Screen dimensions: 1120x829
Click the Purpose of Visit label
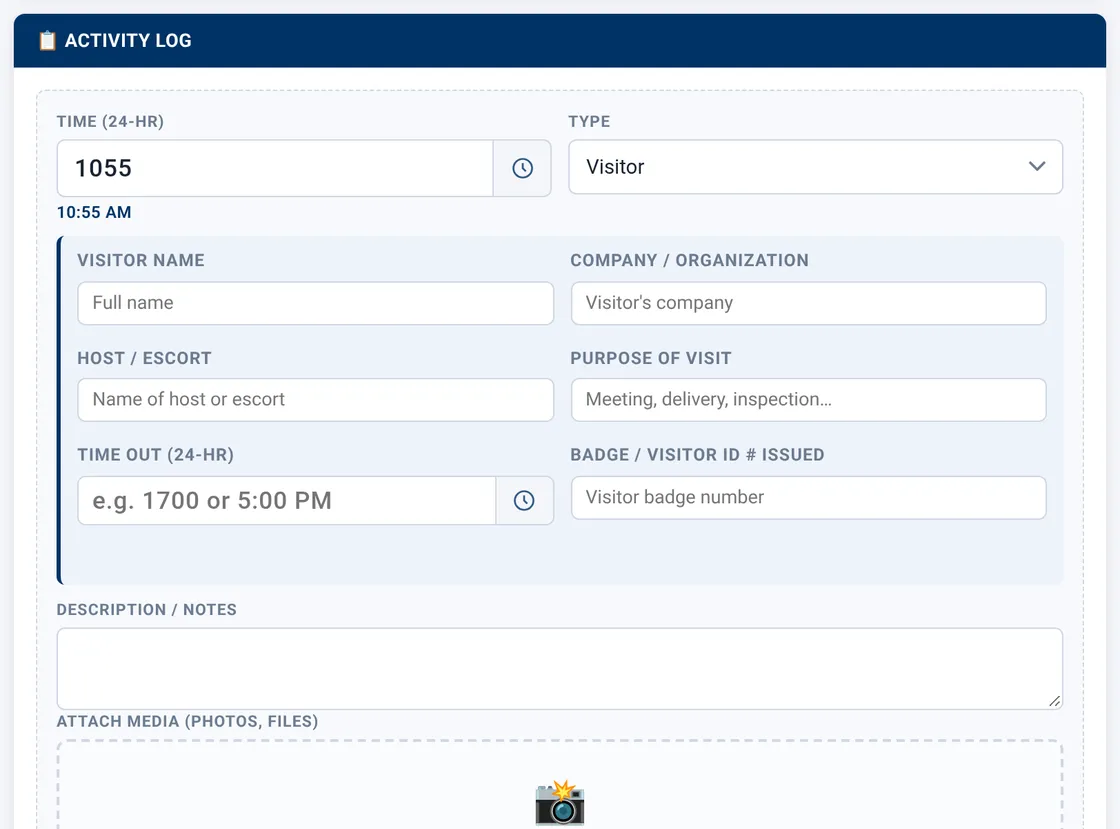[651, 358]
